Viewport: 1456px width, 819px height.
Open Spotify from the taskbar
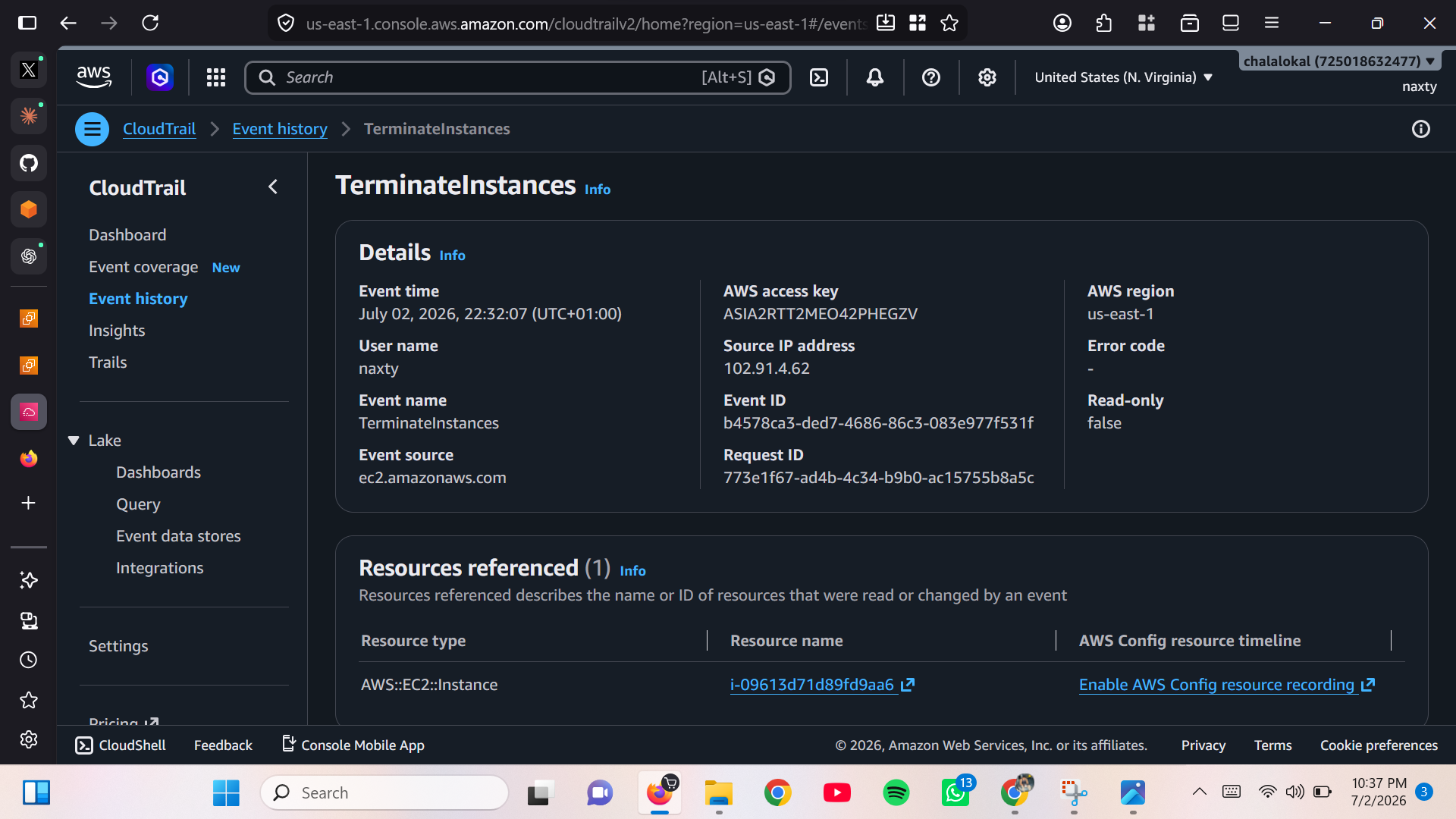point(896,793)
